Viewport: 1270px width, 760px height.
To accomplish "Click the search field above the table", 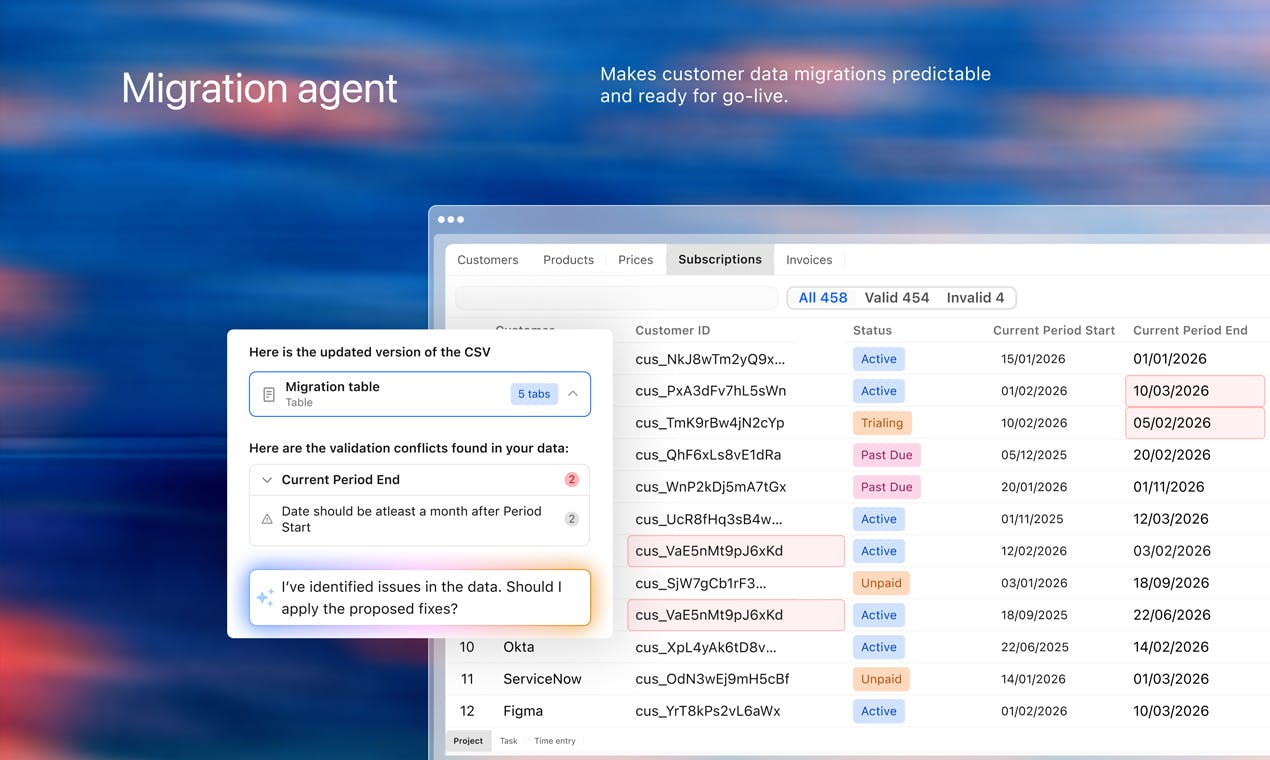I will pyautogui.click(x=616, y=298).
